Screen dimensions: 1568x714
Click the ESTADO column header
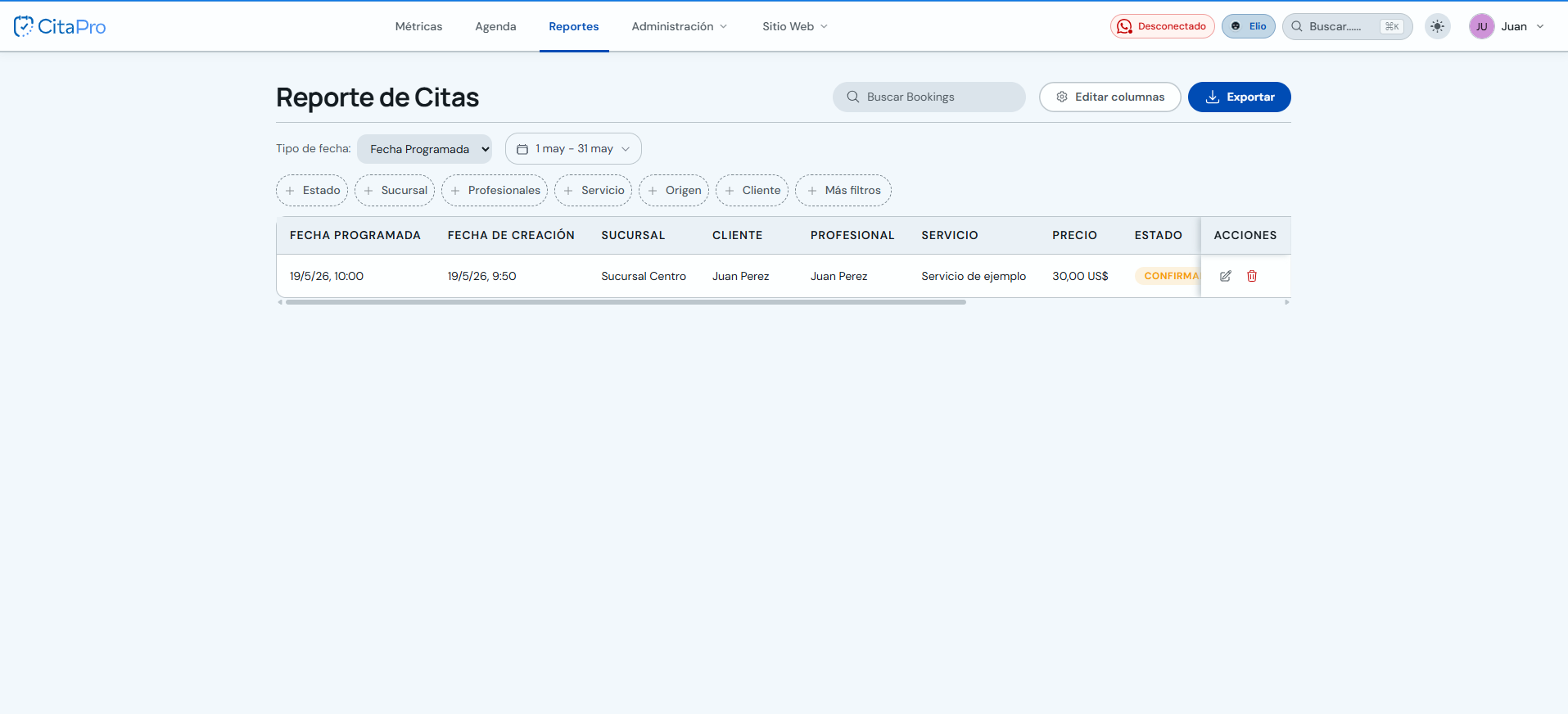(1158, 235)
